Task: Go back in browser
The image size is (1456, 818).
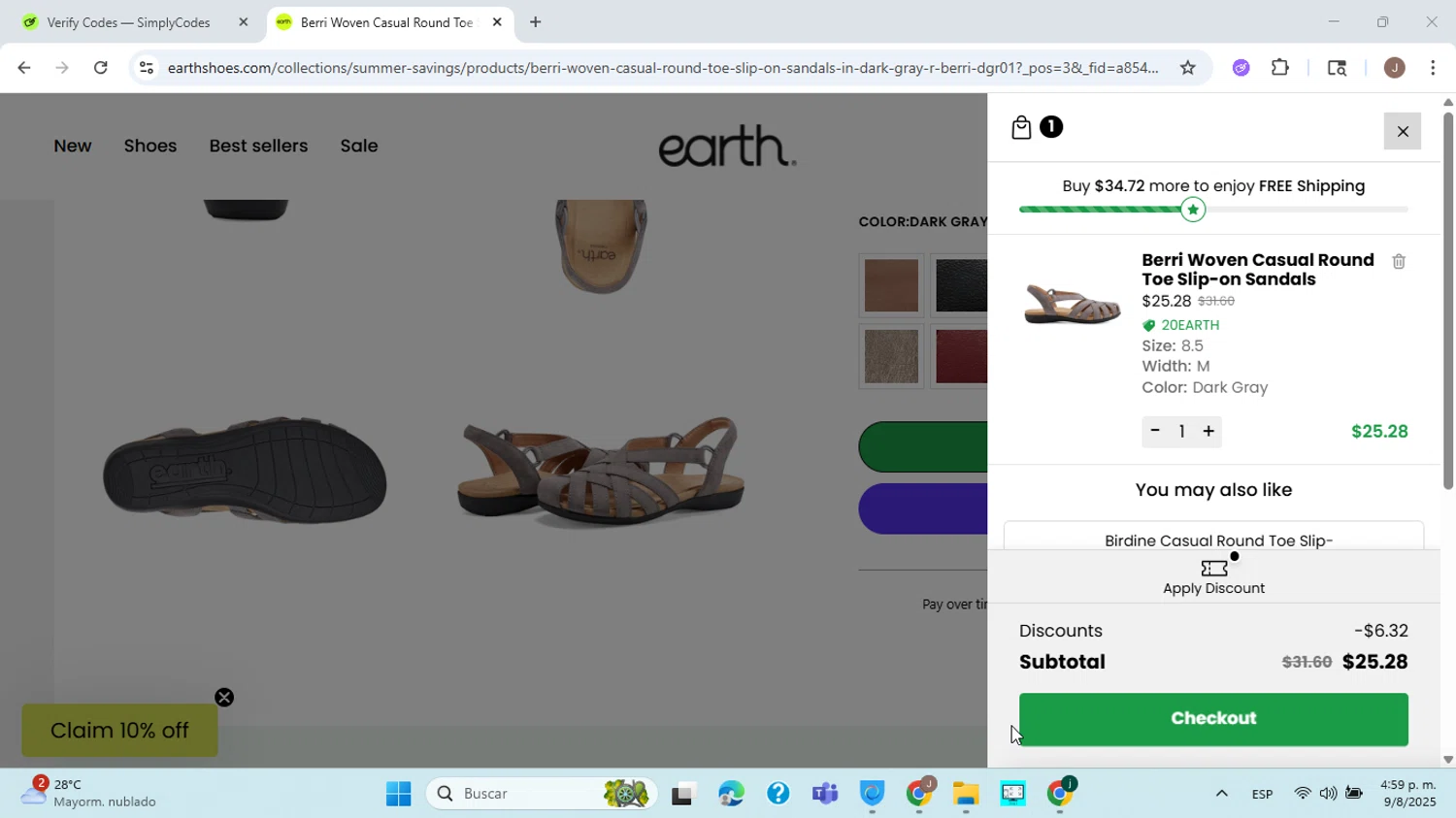Action: pyautogui.click(x=23, y=68)
